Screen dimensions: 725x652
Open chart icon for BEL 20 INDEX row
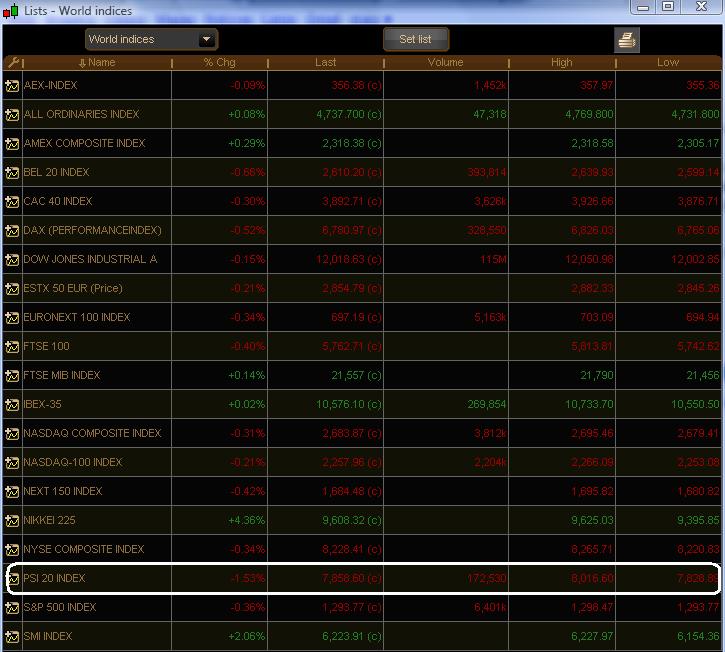tap(12, 172)
